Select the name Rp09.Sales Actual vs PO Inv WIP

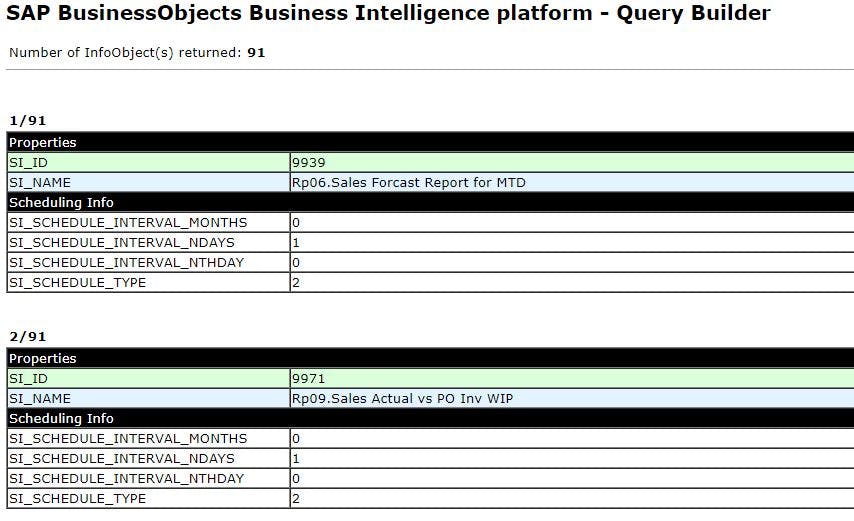point(402,399)
